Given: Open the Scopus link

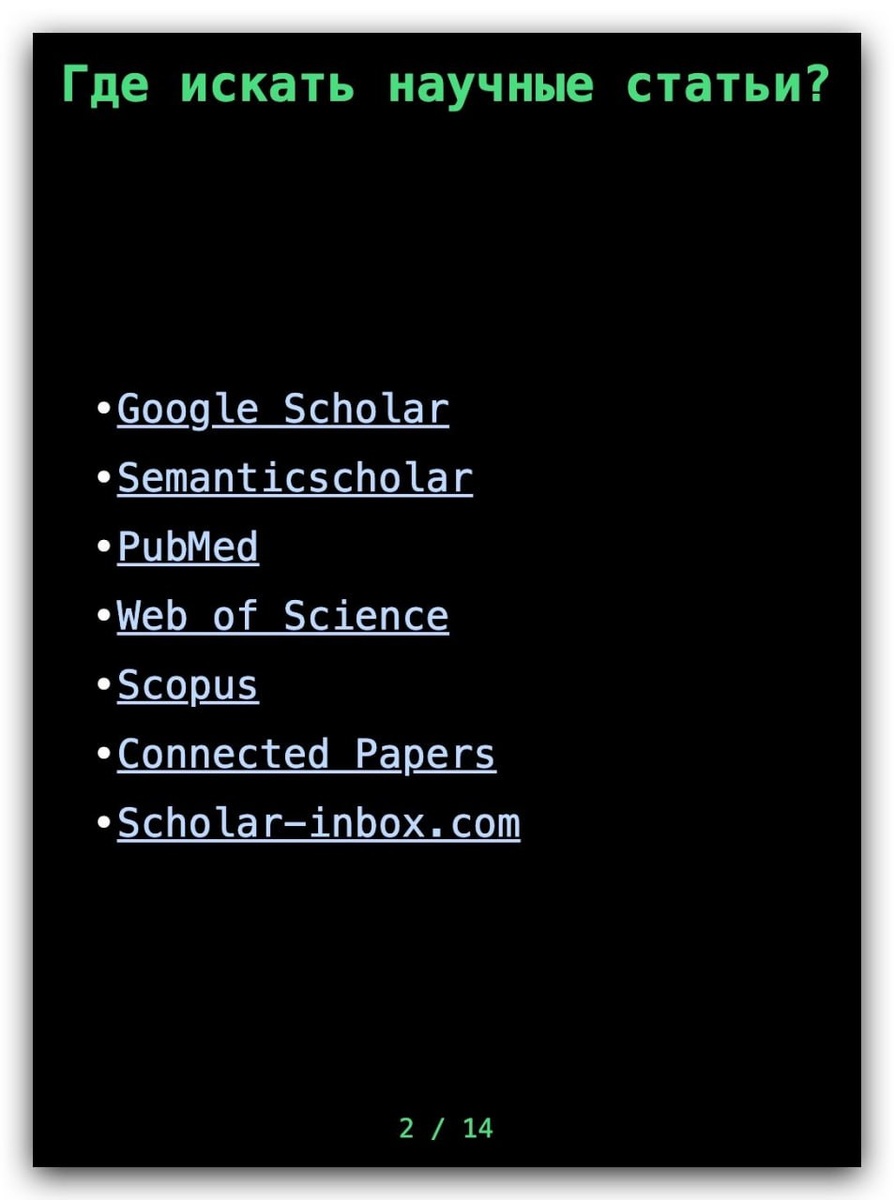Looking at the screenshot, I should tap(188, 685).
